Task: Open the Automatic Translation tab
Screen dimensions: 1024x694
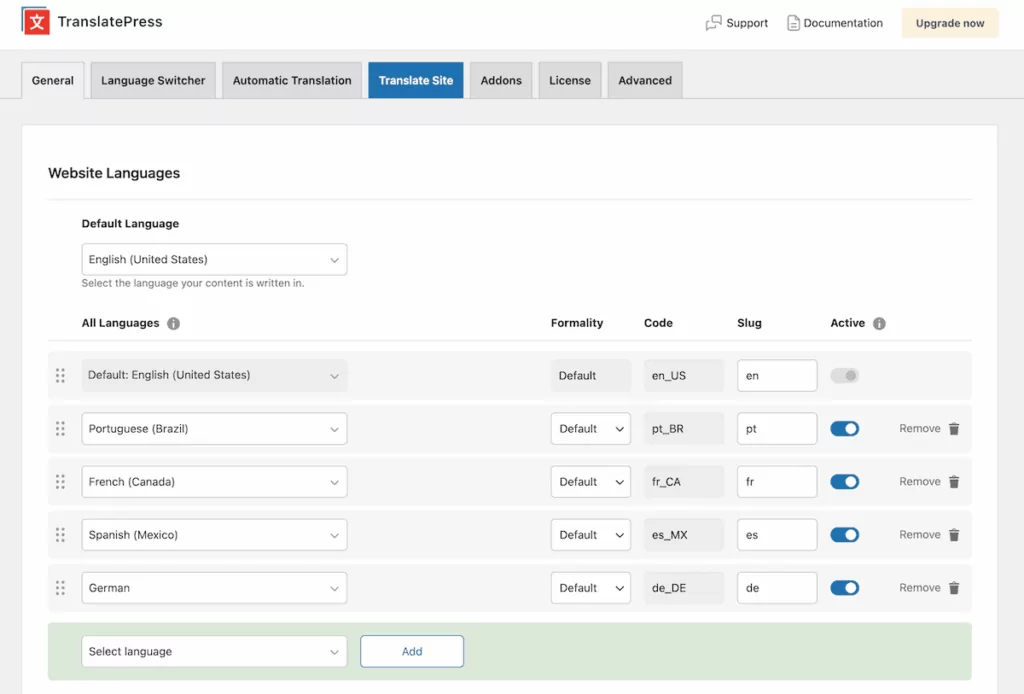Action: pyautogui.click(x=292, y=80)
